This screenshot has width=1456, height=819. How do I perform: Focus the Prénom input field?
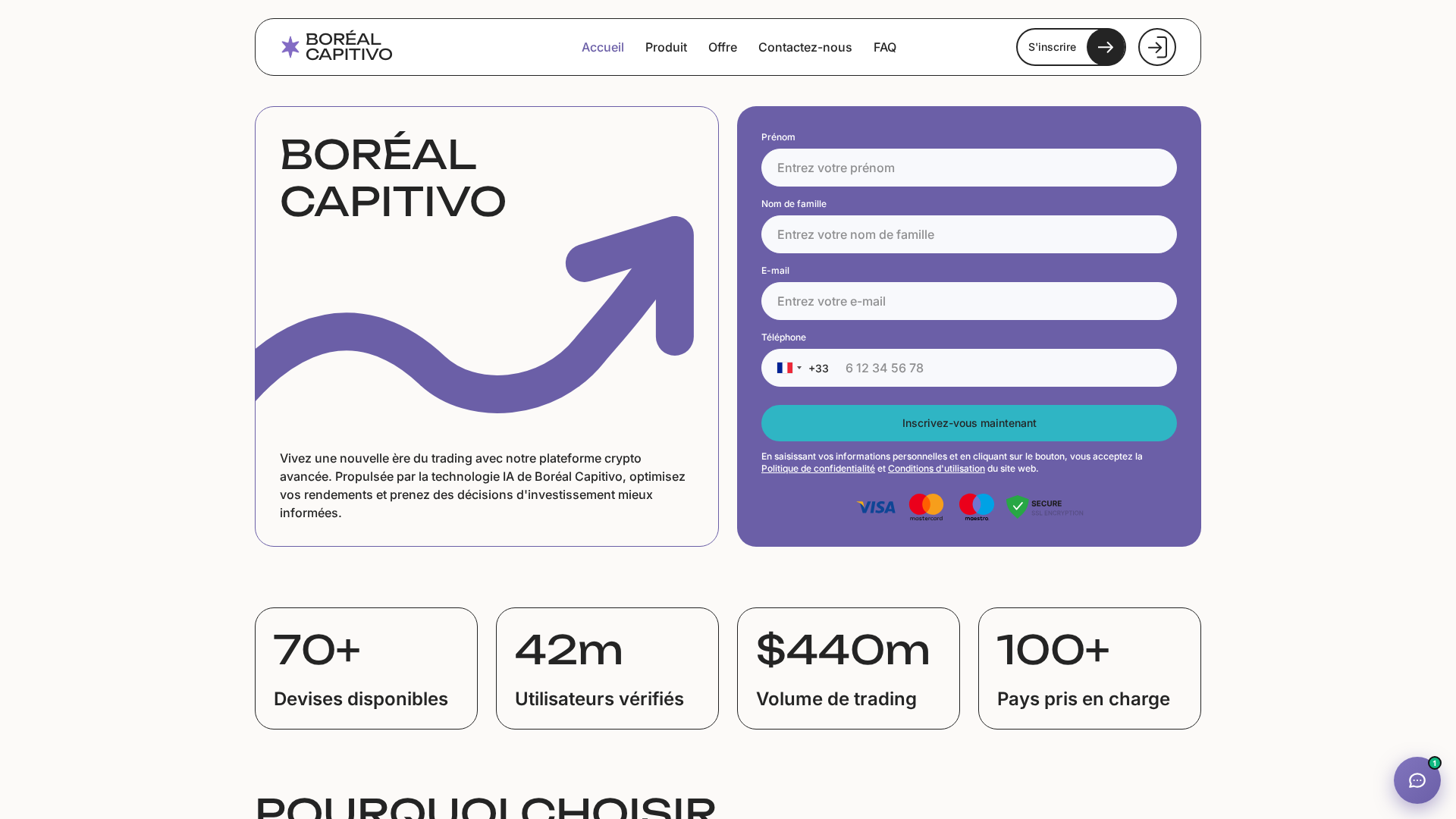[x=969, y=168]
